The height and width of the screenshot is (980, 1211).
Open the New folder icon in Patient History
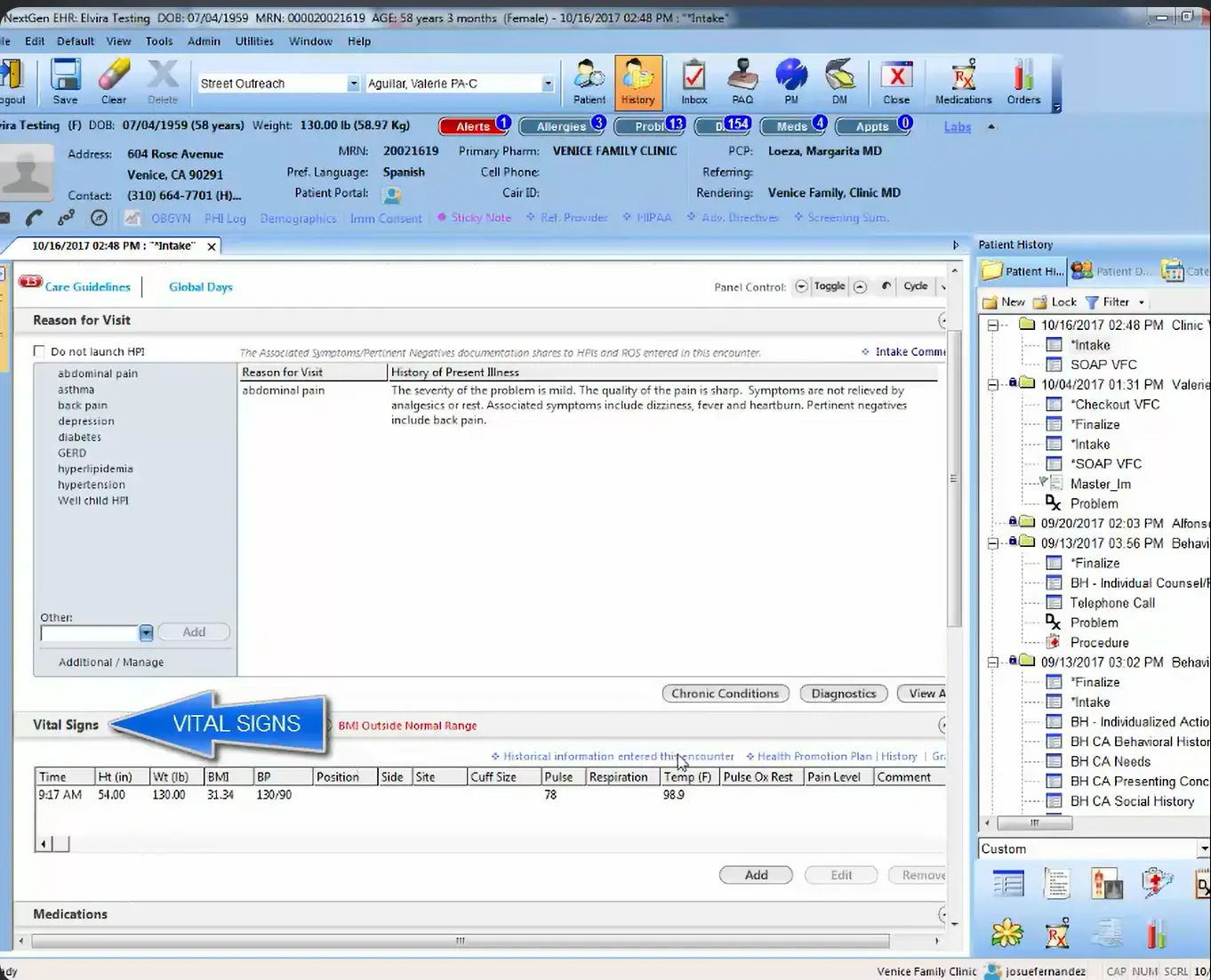[x=1003, y=301]
